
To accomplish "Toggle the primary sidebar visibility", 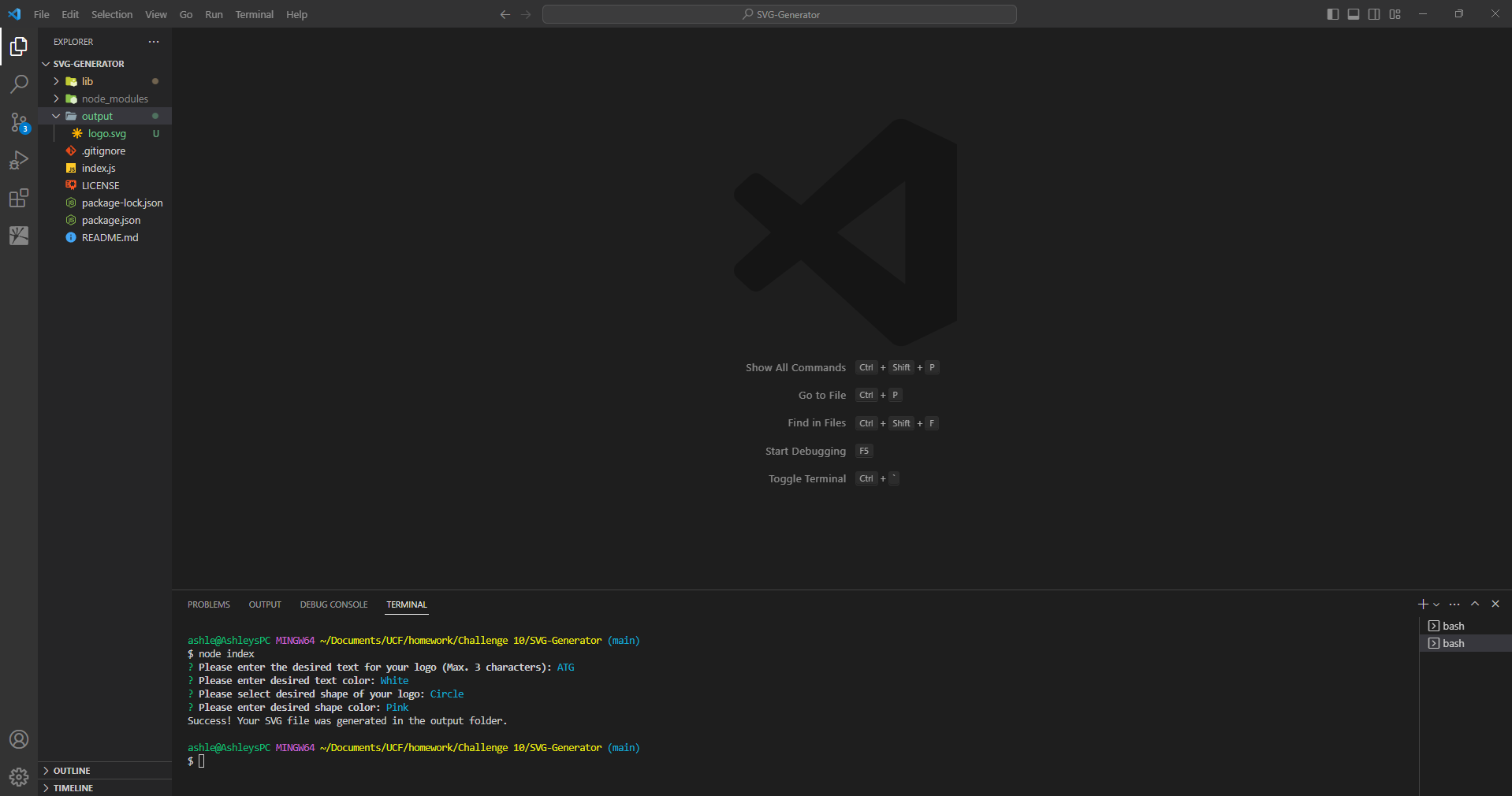I will [1331, 13].
